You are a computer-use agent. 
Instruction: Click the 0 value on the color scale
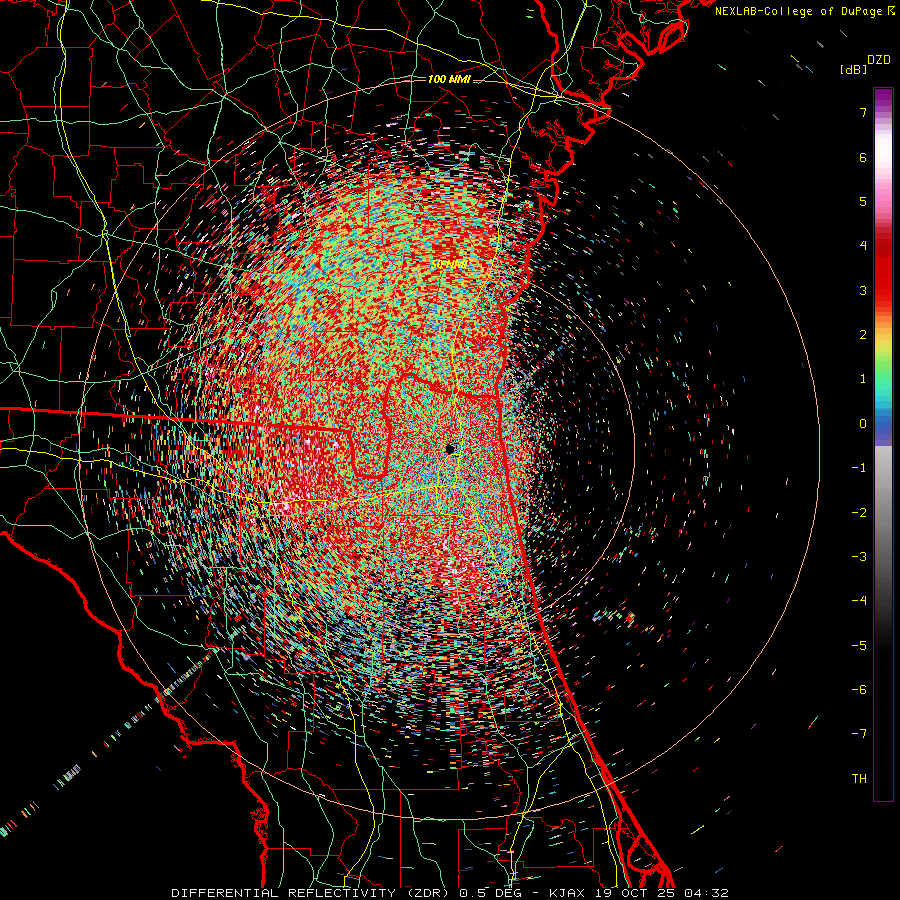click(x=863, y=424)
